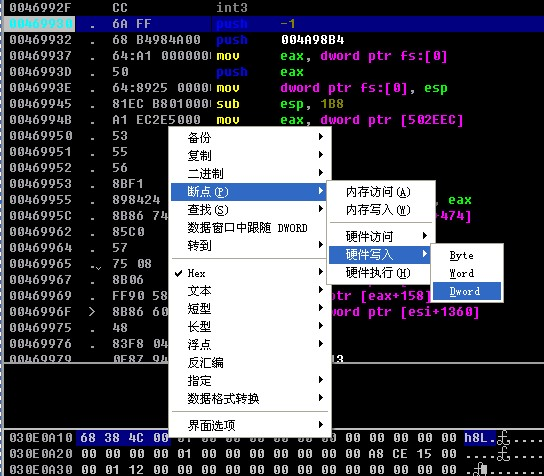Select the 硬件写入 hardware write entry
The height and width of the screenshot is (476, 544).
point(381,254)
